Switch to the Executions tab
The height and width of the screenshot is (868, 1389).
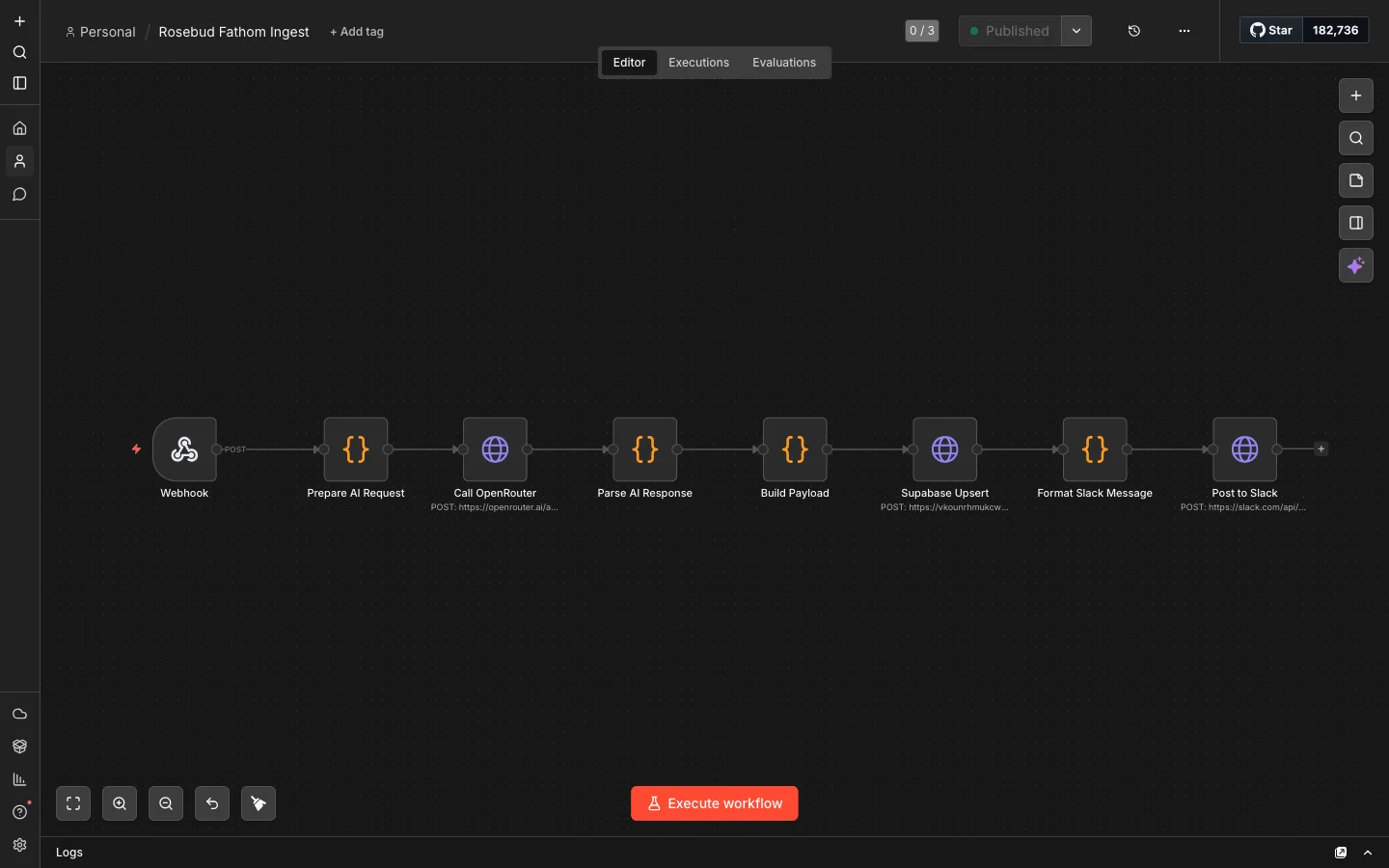pyautogui.click(x=698, y=63)
